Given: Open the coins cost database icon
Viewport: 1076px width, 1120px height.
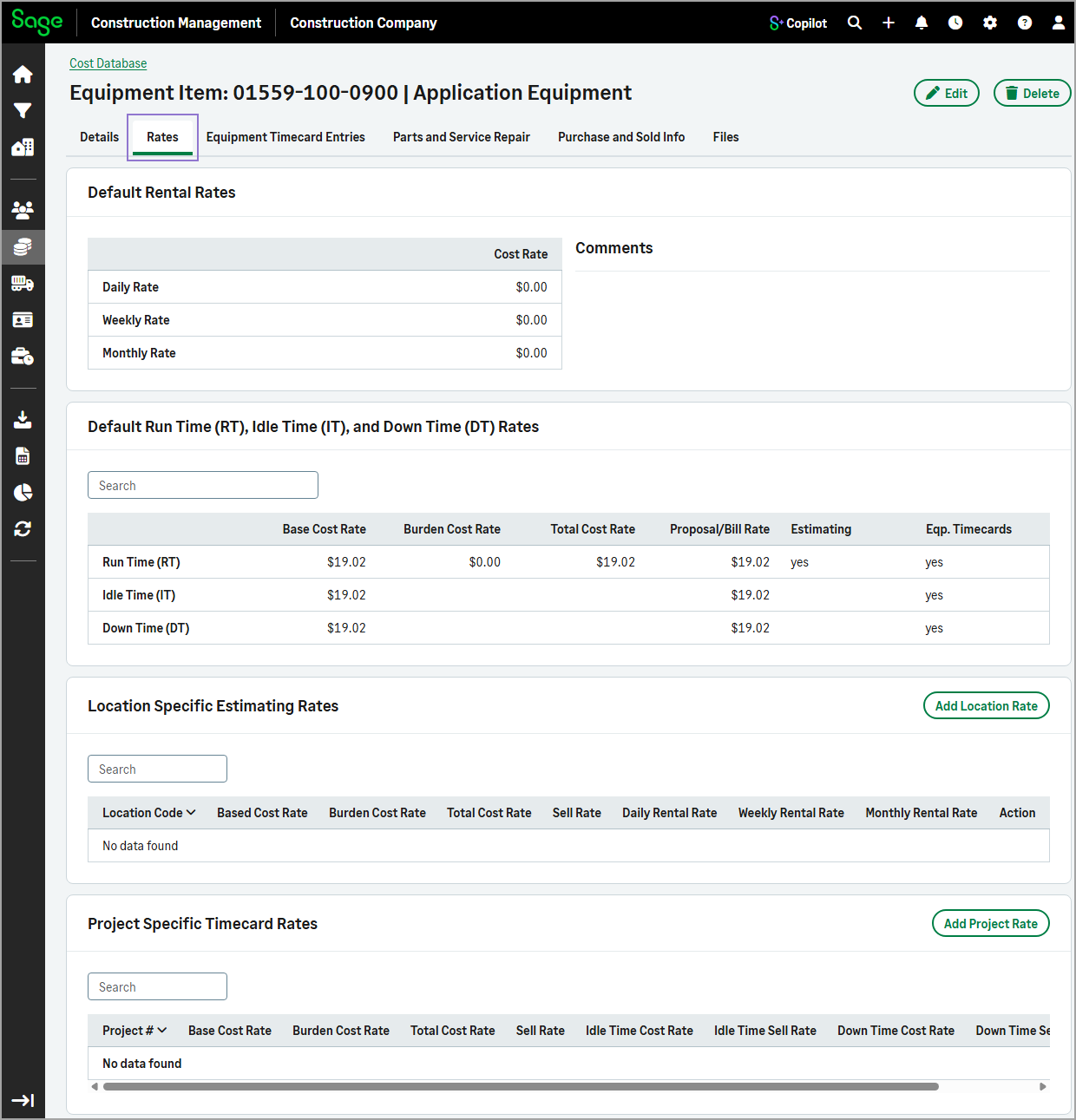Looking at the screenshot, I should (x=23, y=247).
